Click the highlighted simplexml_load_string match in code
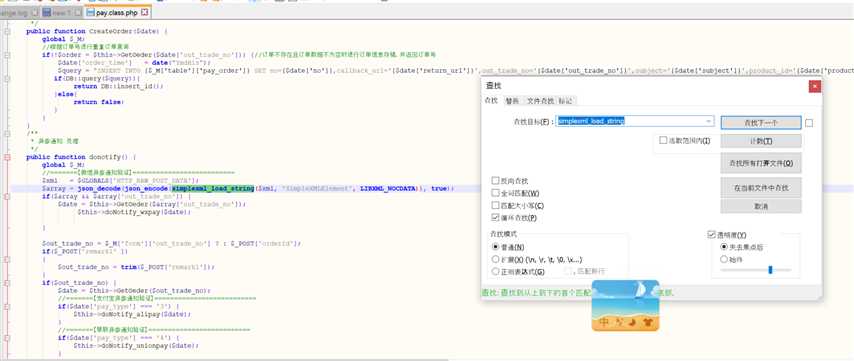 click(x=214, y=188)
